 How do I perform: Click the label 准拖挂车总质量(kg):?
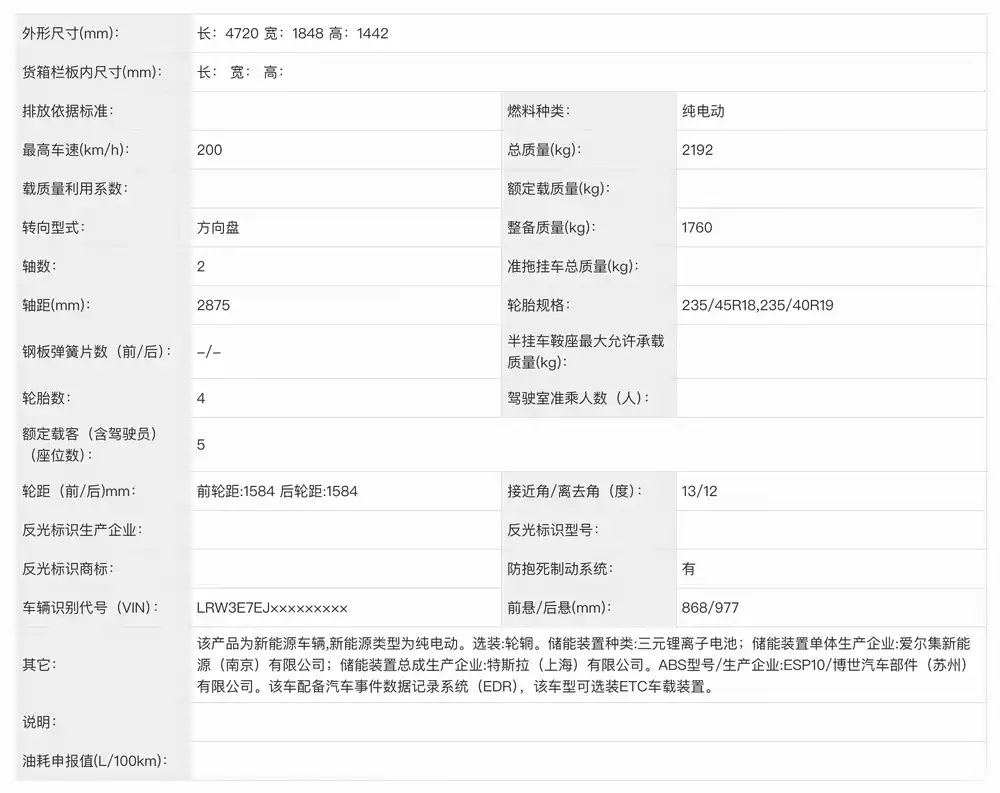(x=573, y=267)
